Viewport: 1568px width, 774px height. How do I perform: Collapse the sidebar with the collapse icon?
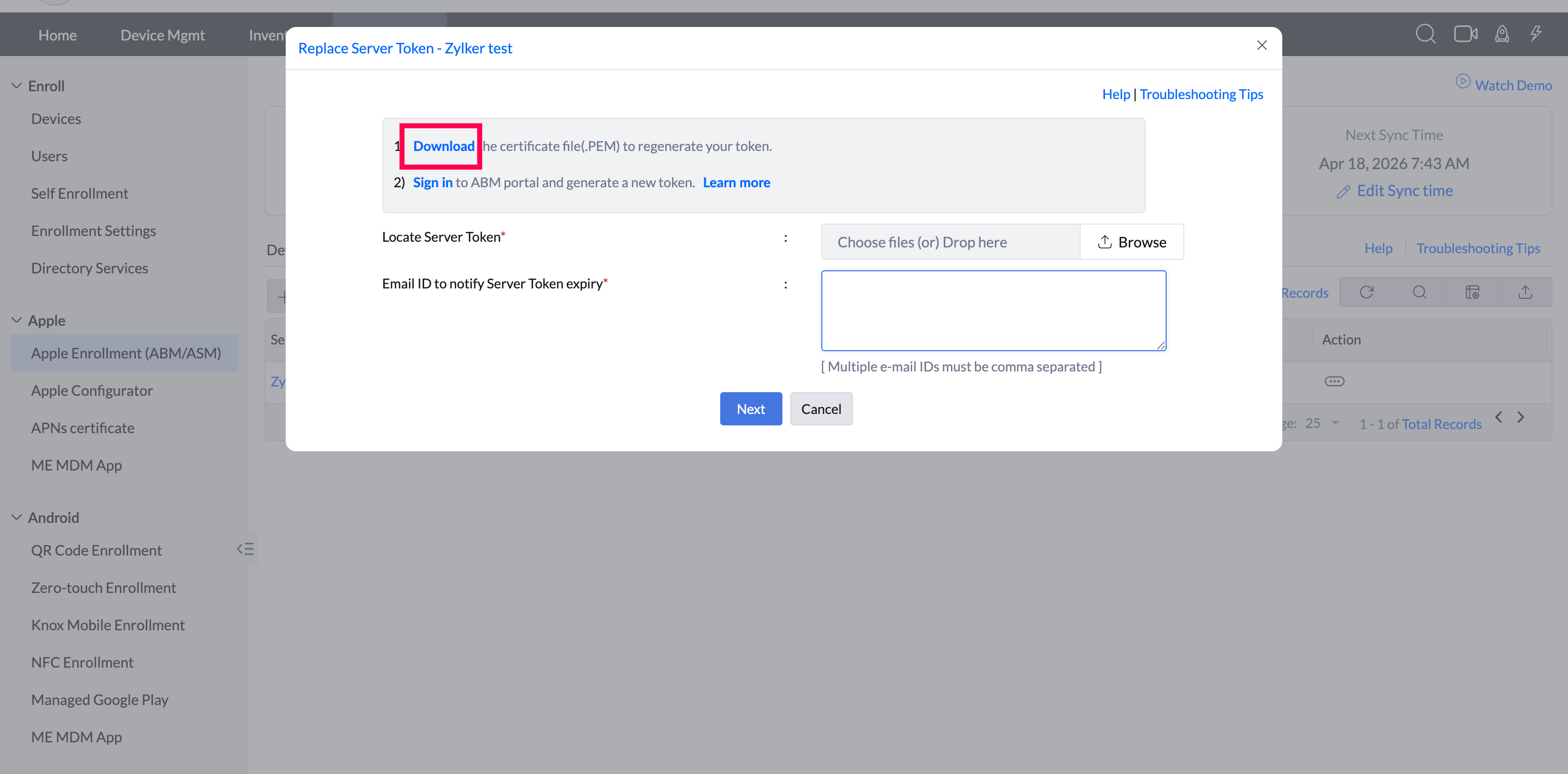click(245, 549)
